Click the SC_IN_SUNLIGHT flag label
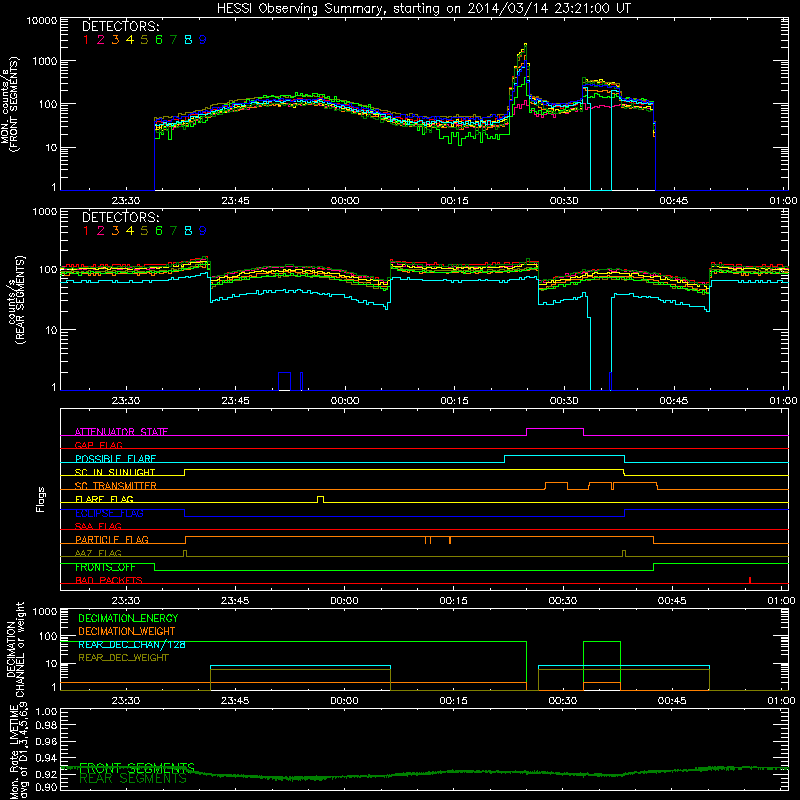This screenshot has height=800, width=800. (x=115, y=472)
